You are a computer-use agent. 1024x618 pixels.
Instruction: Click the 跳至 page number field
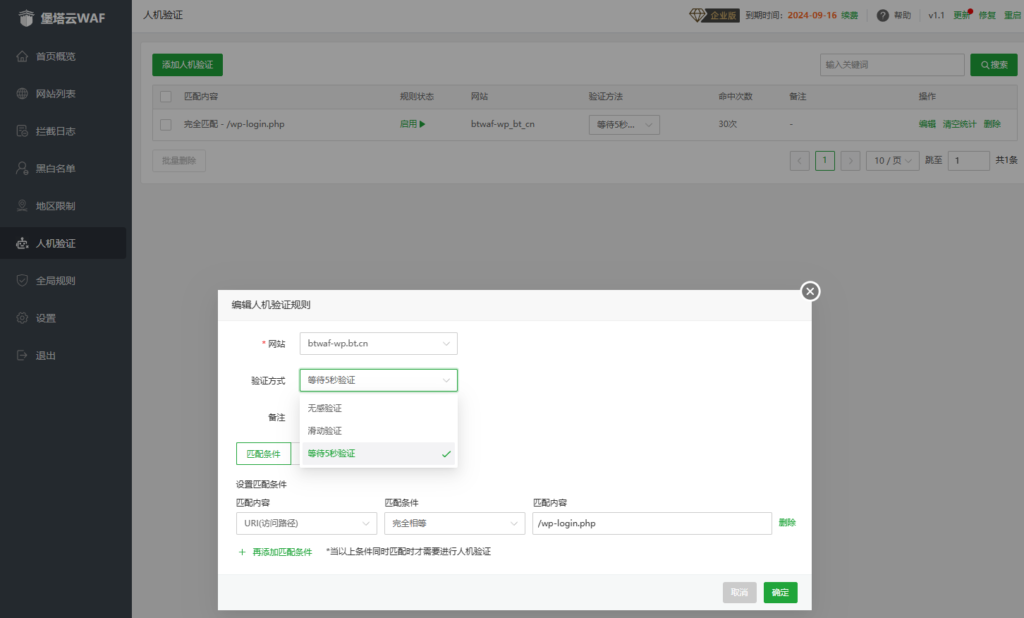coord(968,161)
